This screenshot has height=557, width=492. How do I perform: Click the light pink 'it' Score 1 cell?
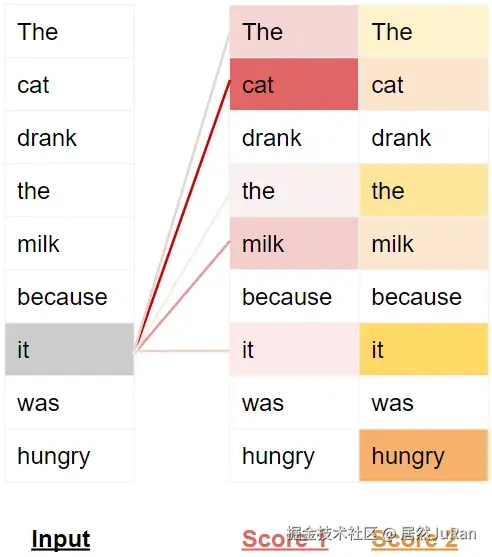click(294, 349)
